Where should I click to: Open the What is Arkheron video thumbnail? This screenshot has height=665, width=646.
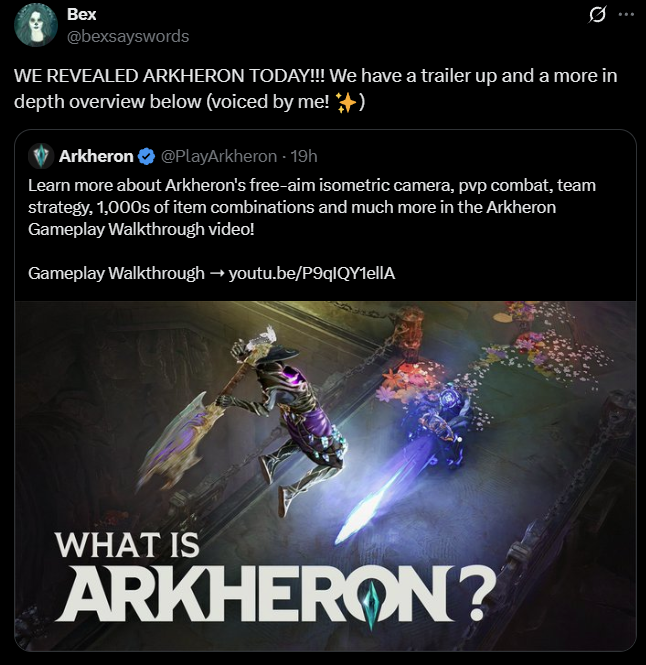tap(325, 476)
